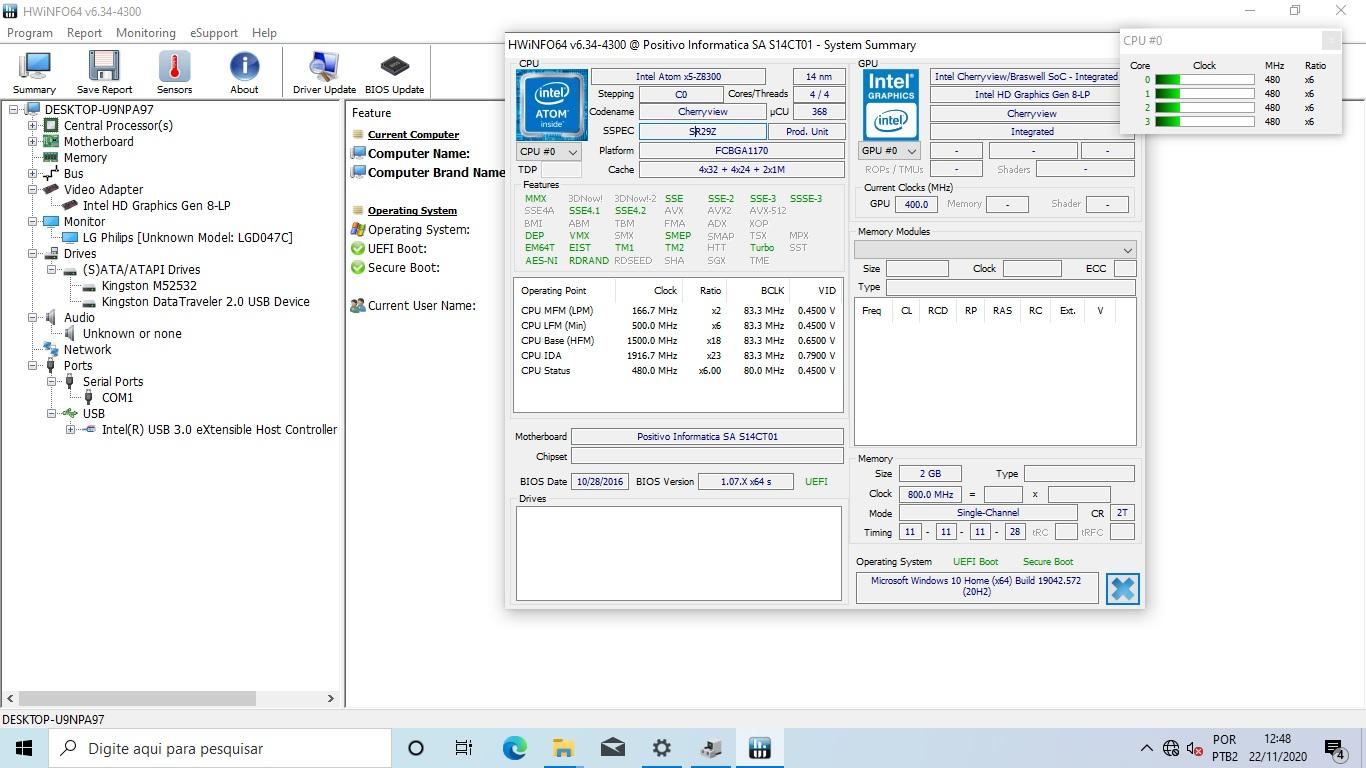Select Kingston M52532 drive entry
Screen dimensions: 1366x768
149,285
